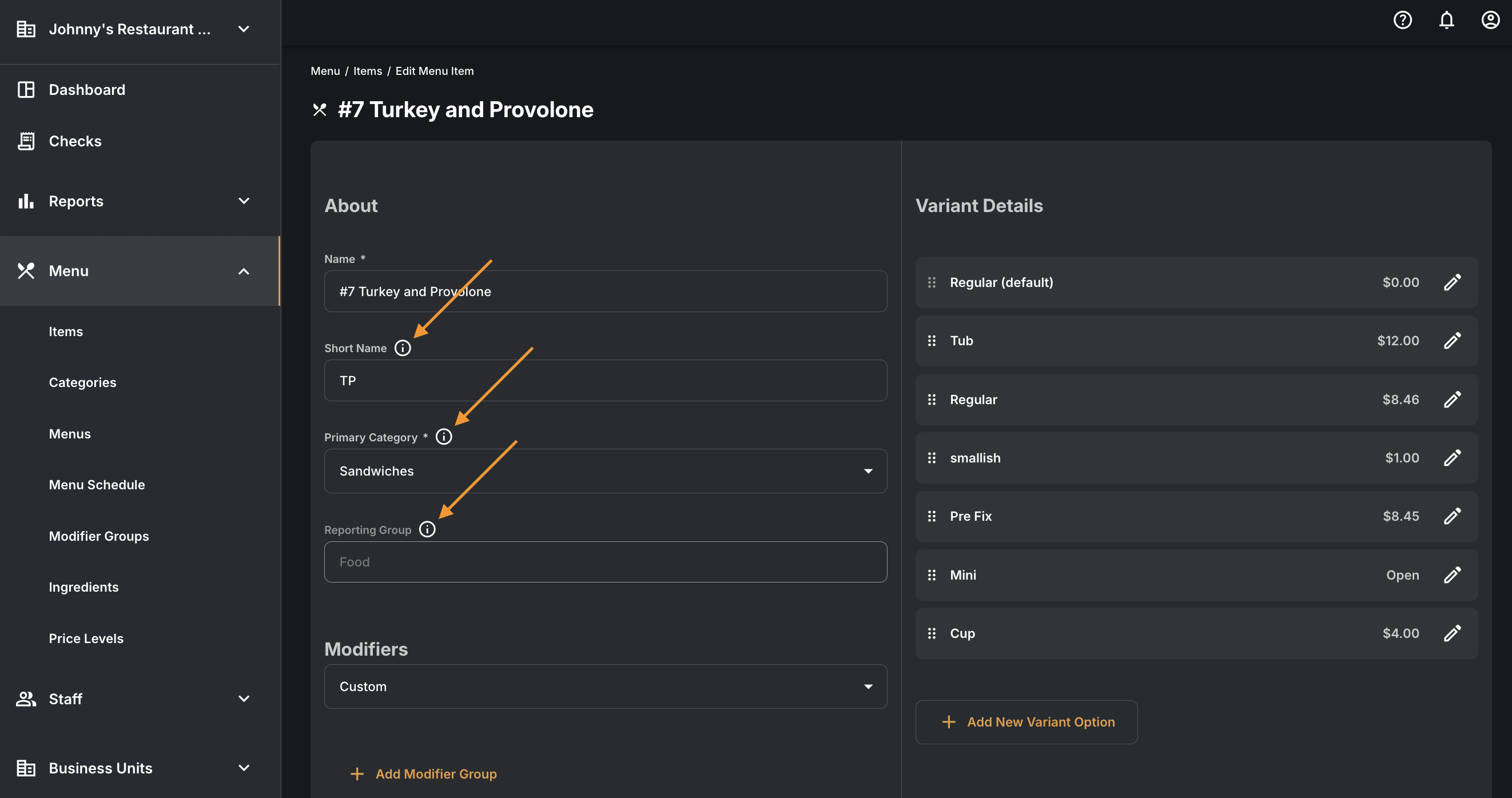Expand the Johnny's Restaurant selector chevron
1512x798 pixels.
coord(244,29)
